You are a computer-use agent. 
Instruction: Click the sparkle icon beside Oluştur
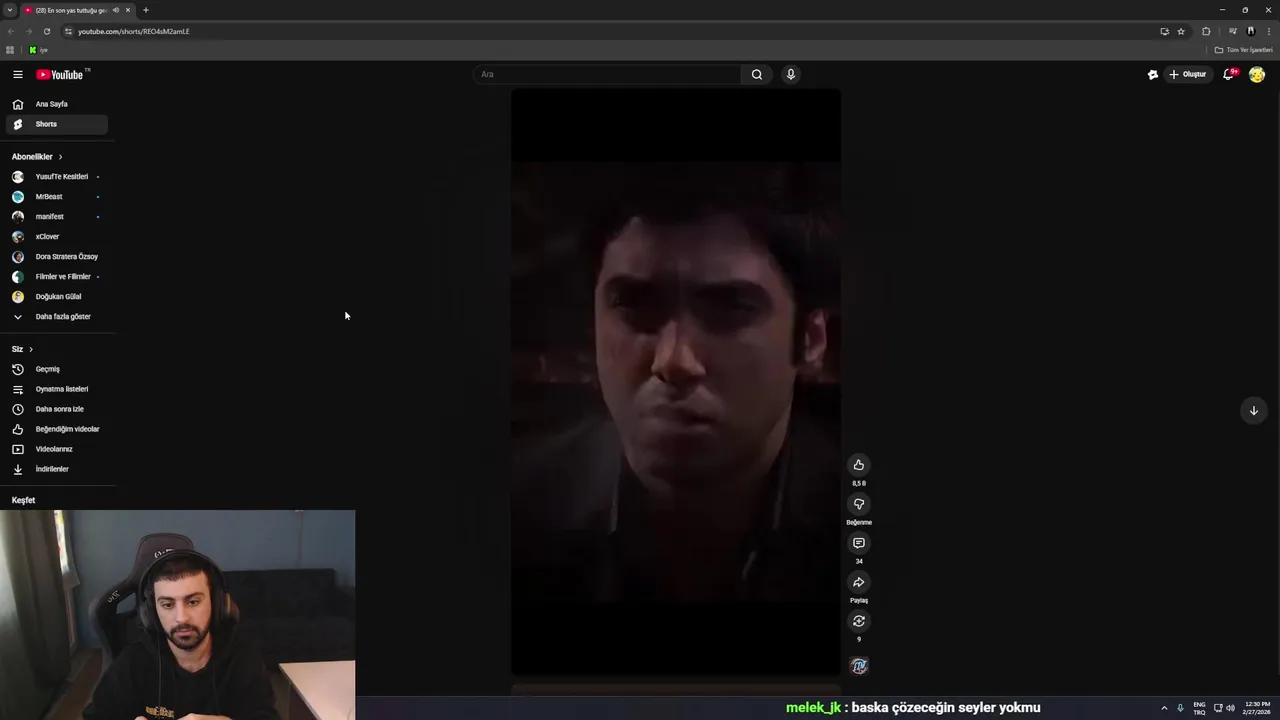pos(1153,74)
